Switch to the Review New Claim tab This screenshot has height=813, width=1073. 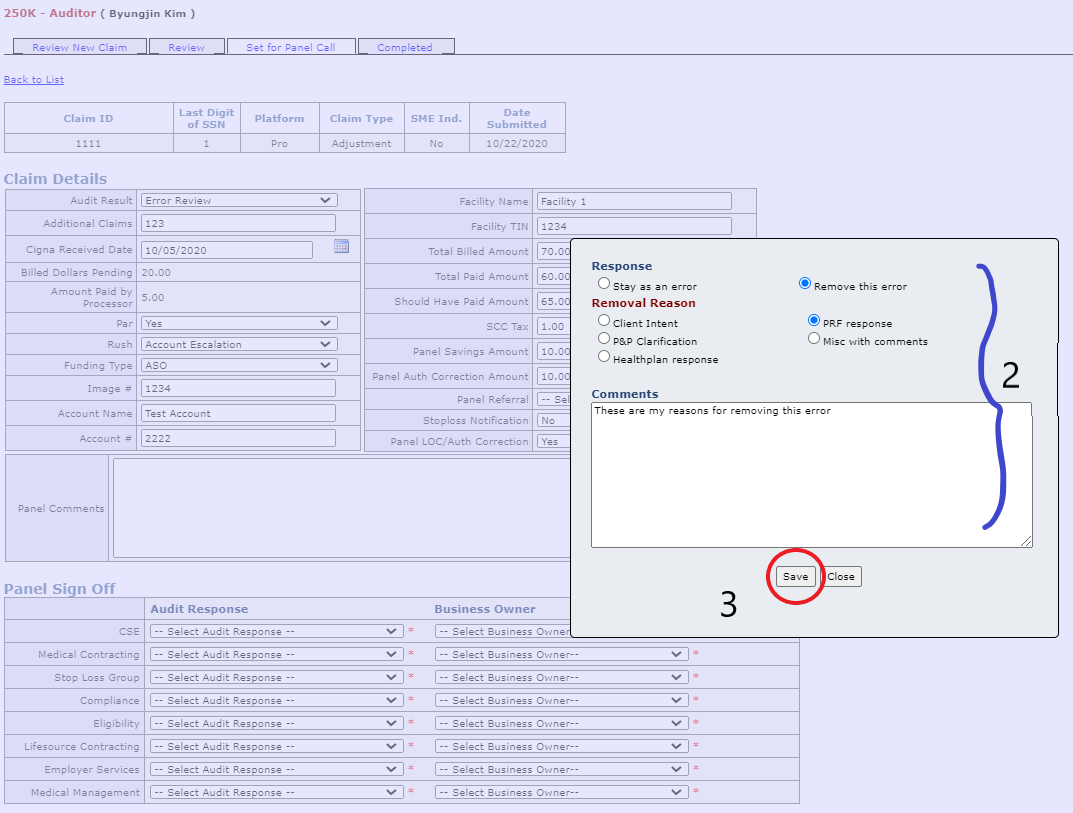coord(79,47)
